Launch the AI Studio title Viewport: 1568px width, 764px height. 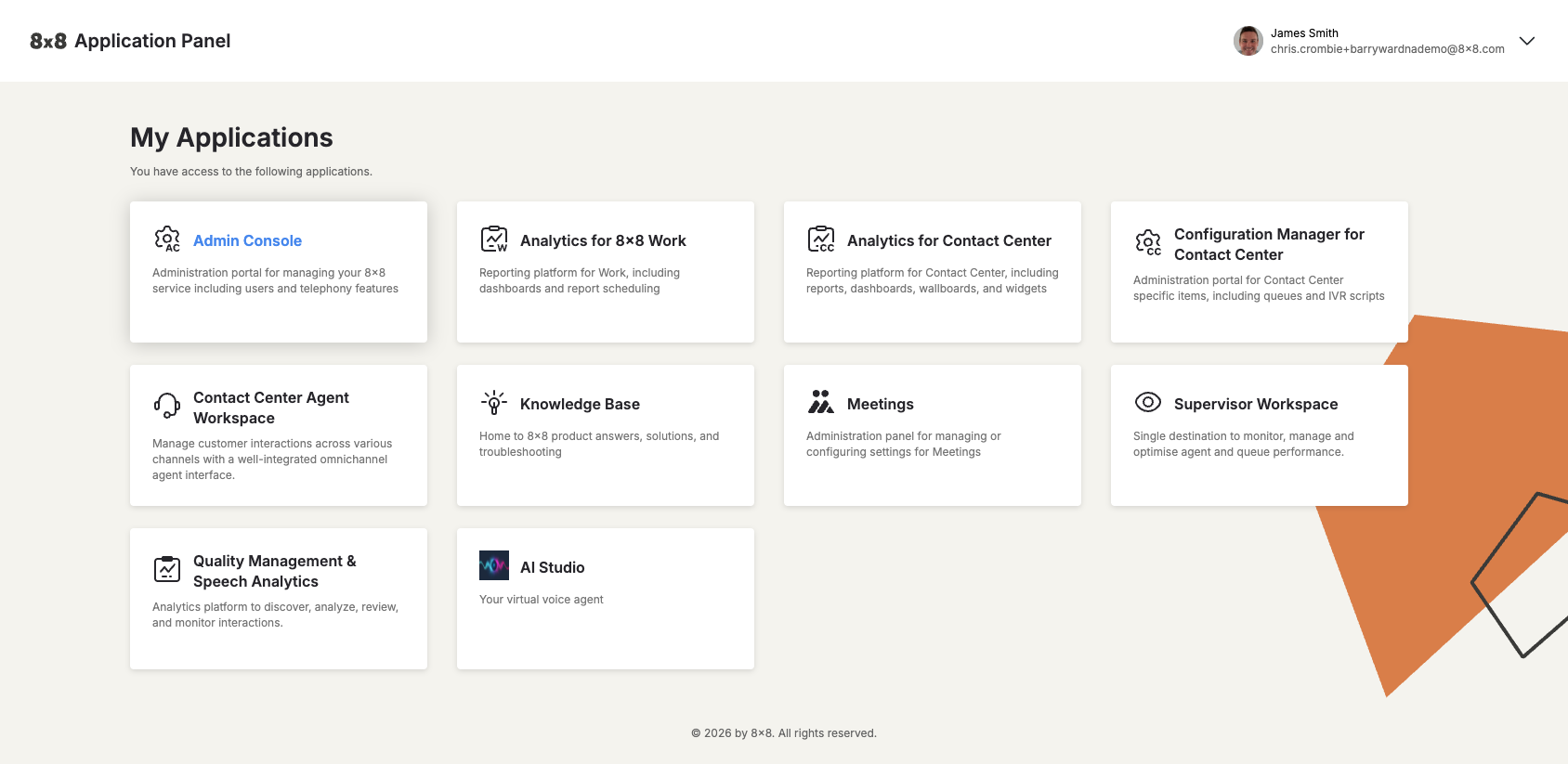click(553, 567)
